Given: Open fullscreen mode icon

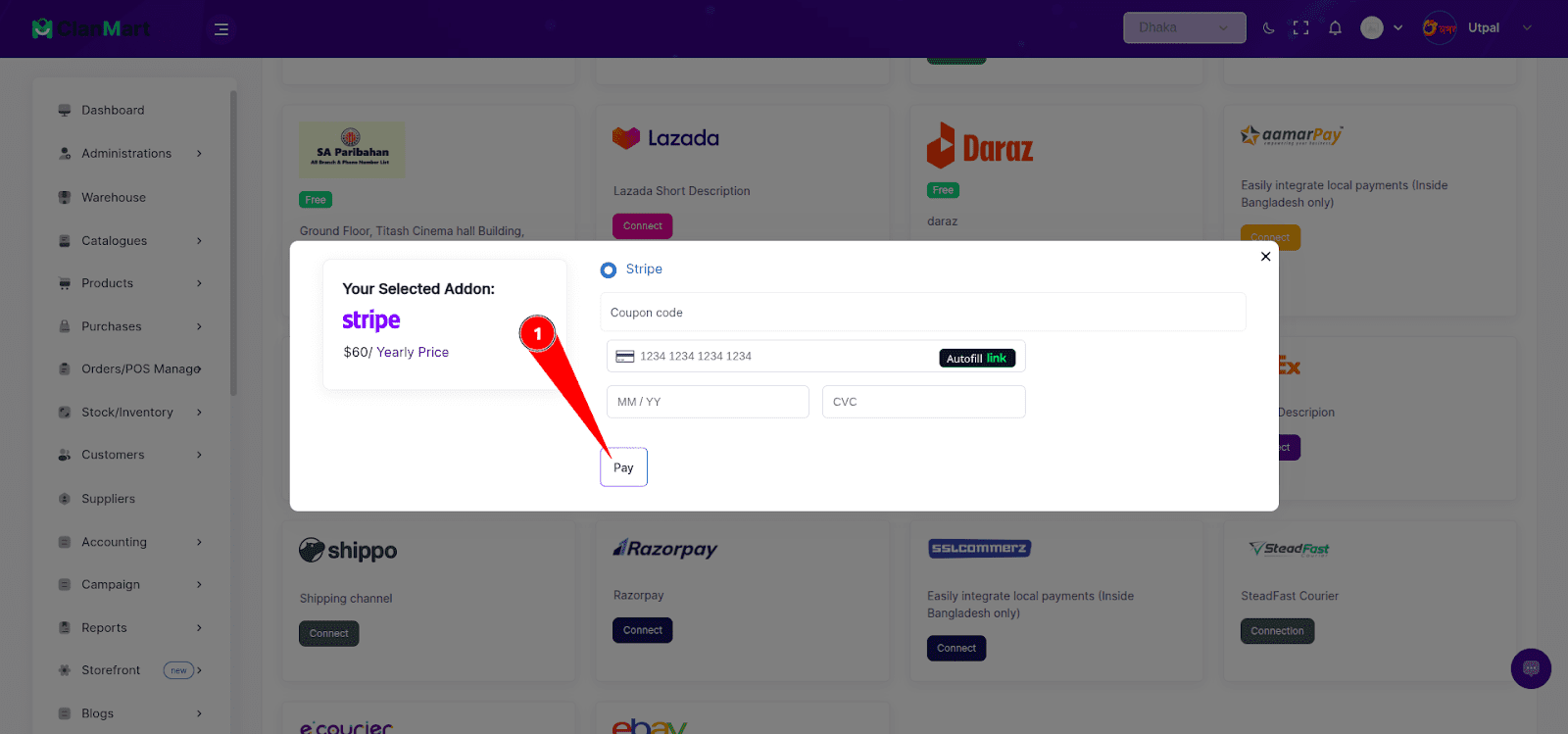Looking at the screenshot, I should (x=1301, y=28).
